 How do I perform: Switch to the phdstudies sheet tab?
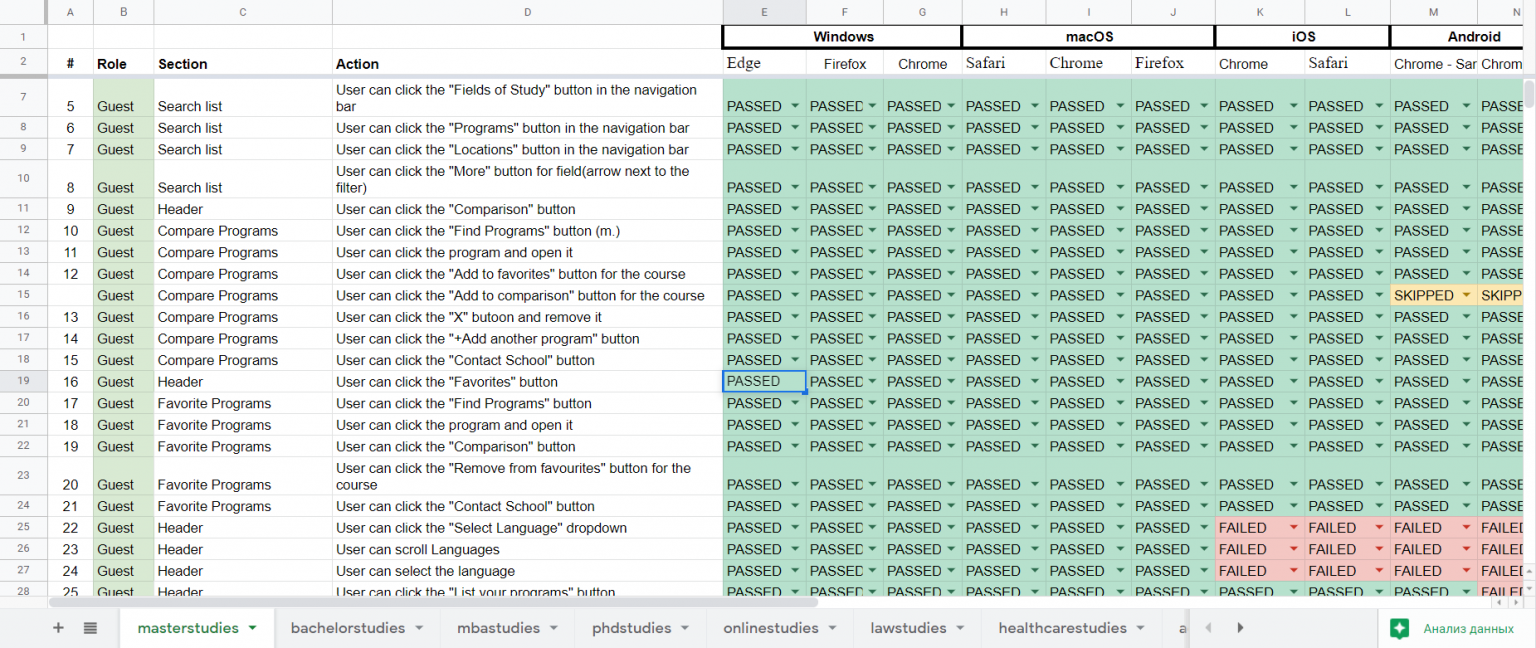point(631,628)
